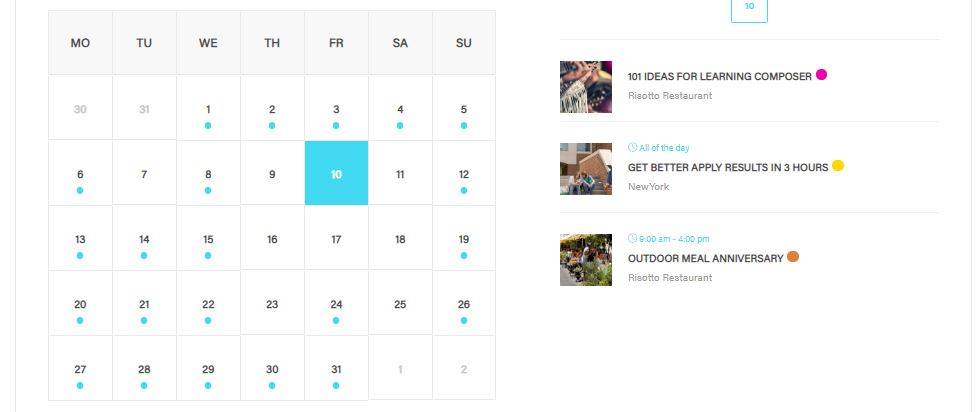Screen dimensions: 976x412
Task: Click the event dot under day 31
Action: 336,385
